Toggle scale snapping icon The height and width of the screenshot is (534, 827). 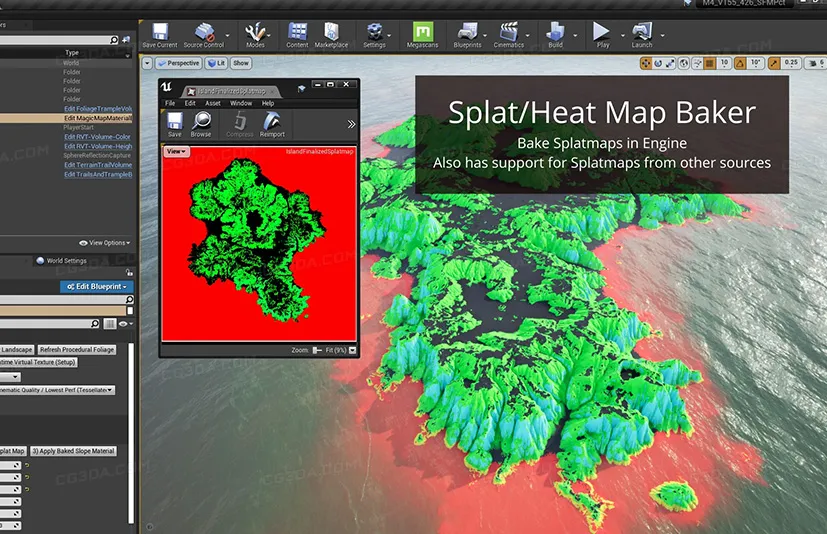click(774, 63)
